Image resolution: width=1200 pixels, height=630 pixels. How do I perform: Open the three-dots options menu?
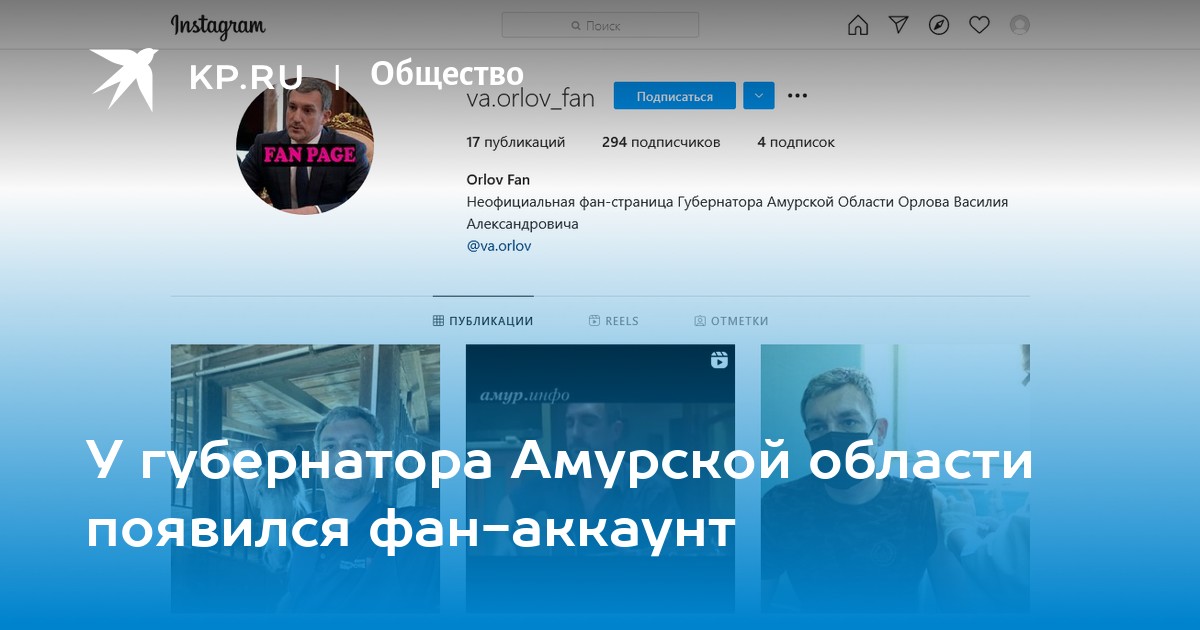tap(797, 96)
